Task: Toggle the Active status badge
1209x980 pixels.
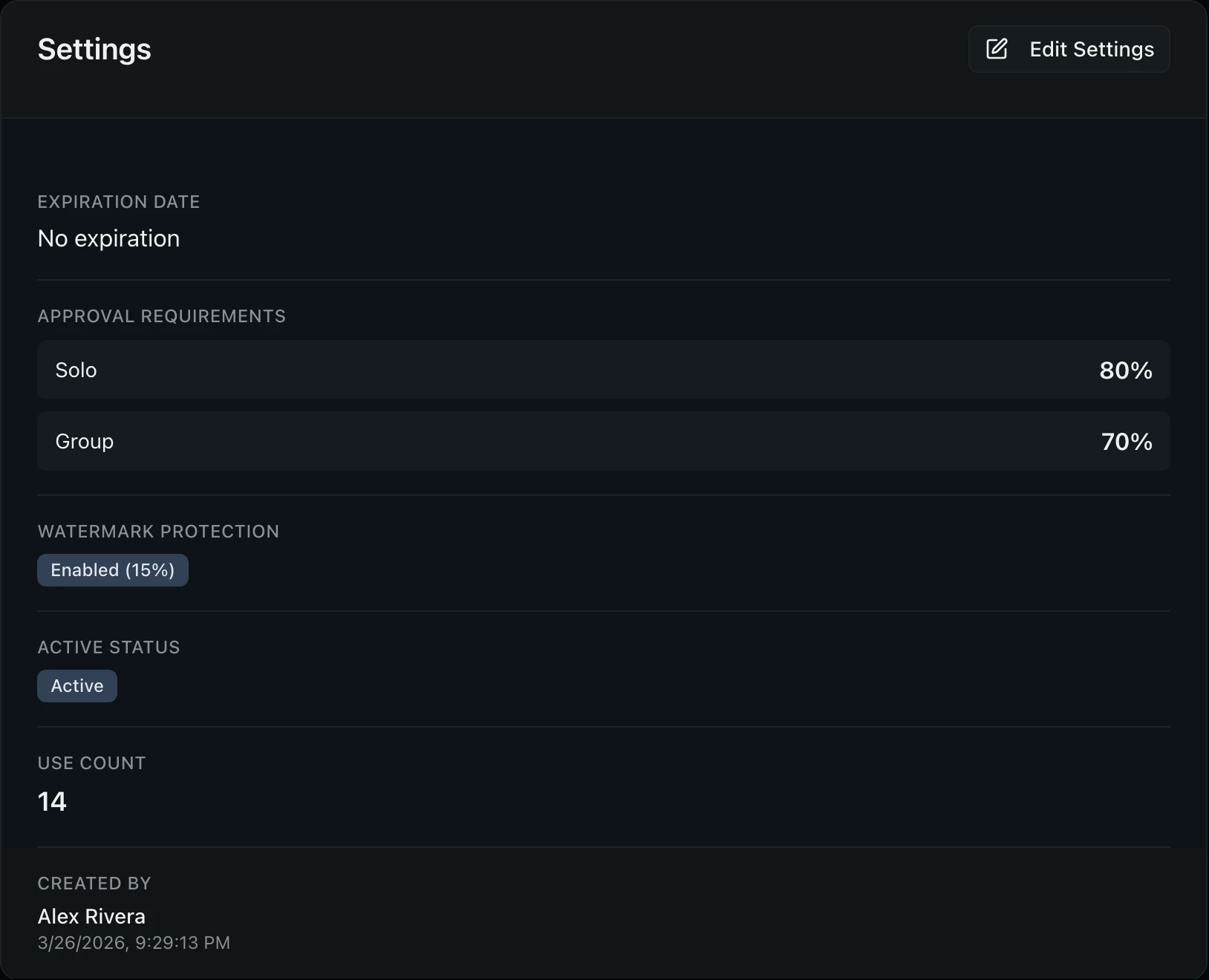Action: click(x=76, y=685)
